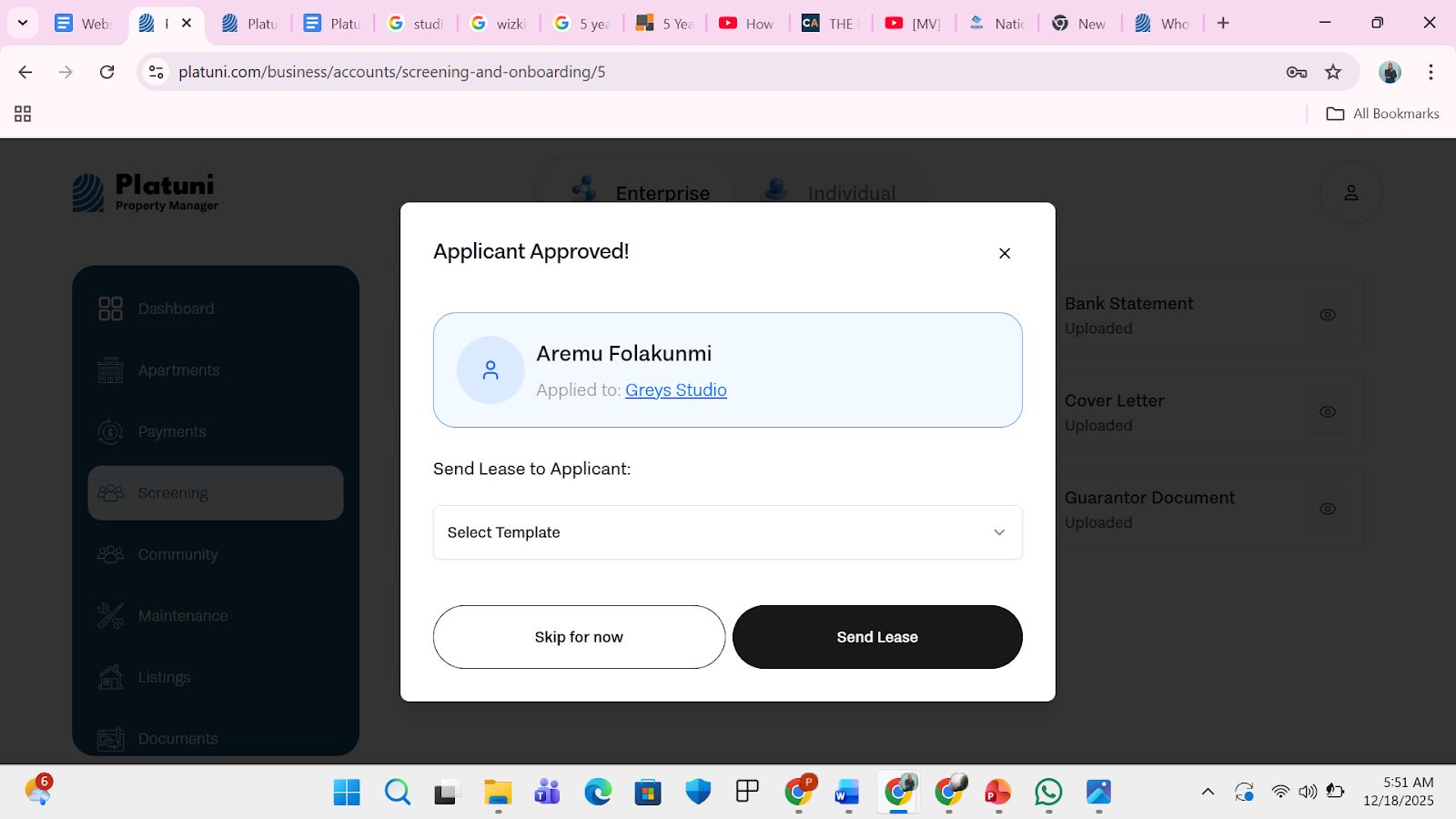Viewport: 1456px width, 819px height.
Task: Open Microsoft Store from the taskbar
Action: [648, 792]
